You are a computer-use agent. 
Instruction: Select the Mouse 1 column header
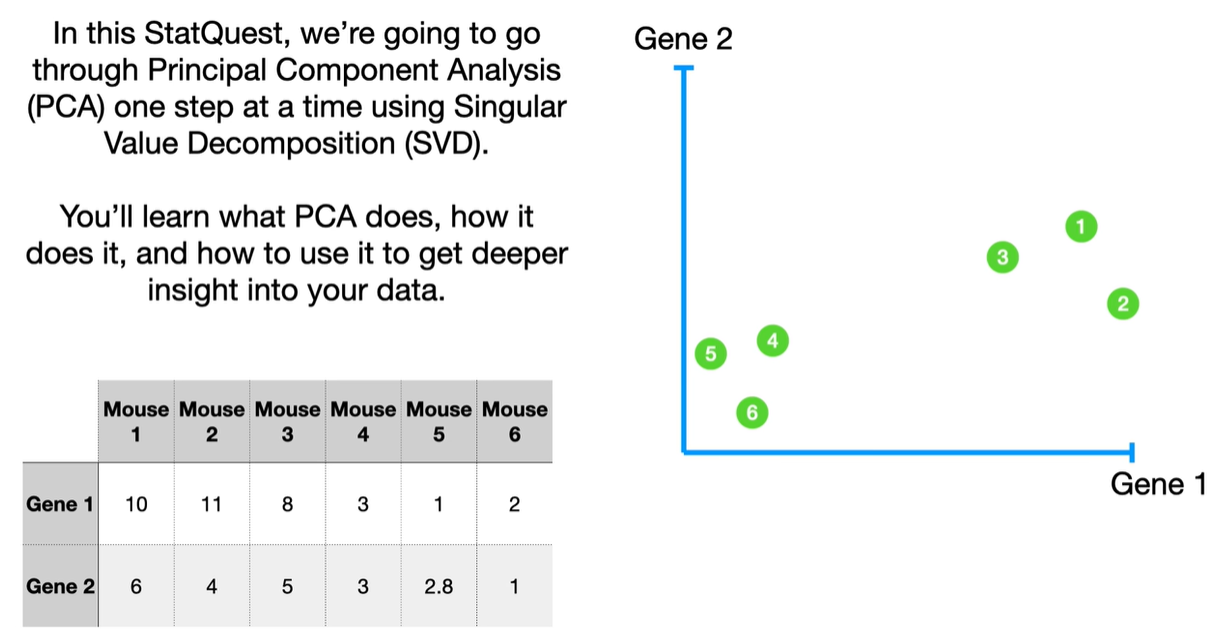pos(136,422)
